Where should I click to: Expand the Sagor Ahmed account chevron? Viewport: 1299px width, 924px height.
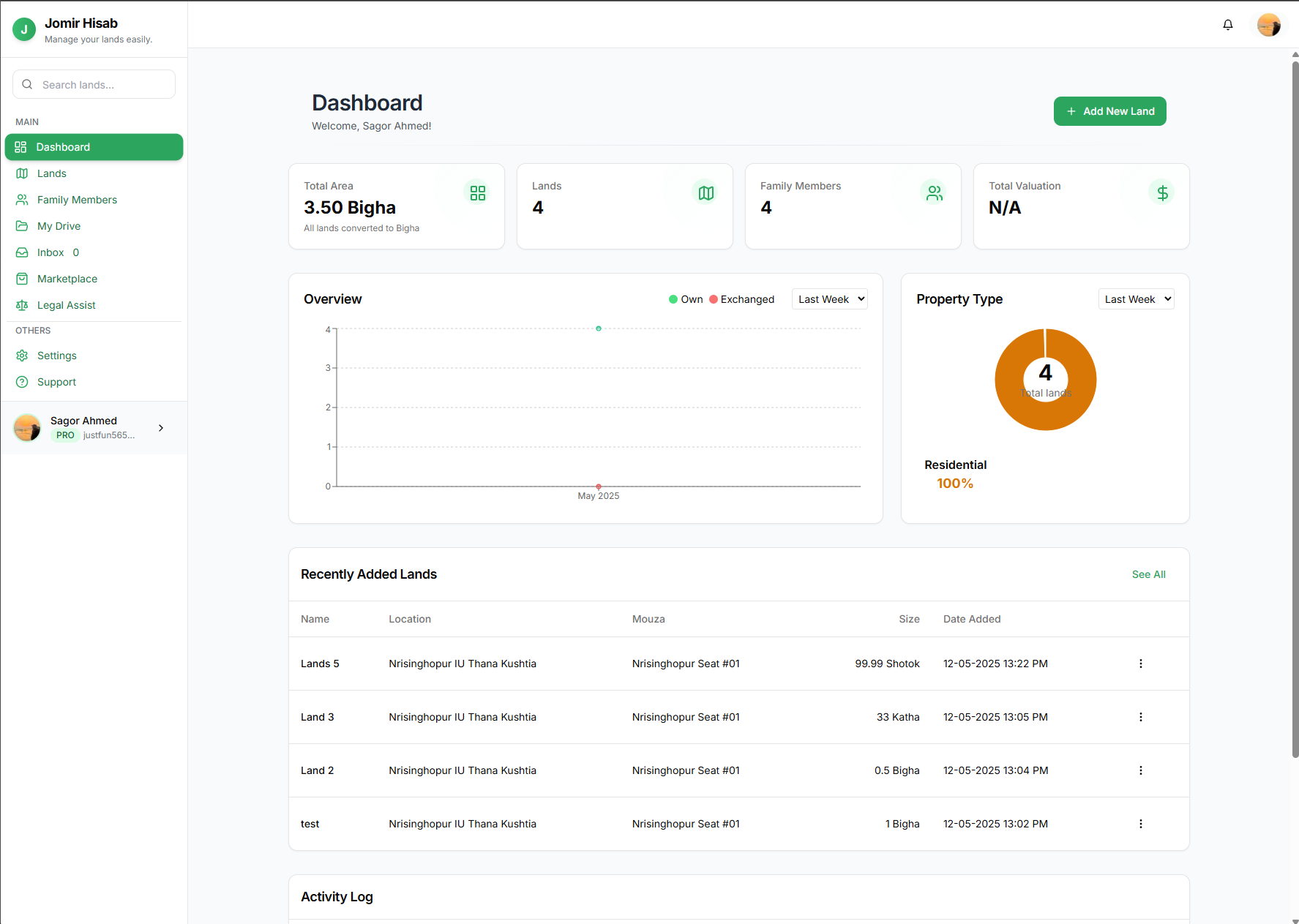tap(161, 428)
